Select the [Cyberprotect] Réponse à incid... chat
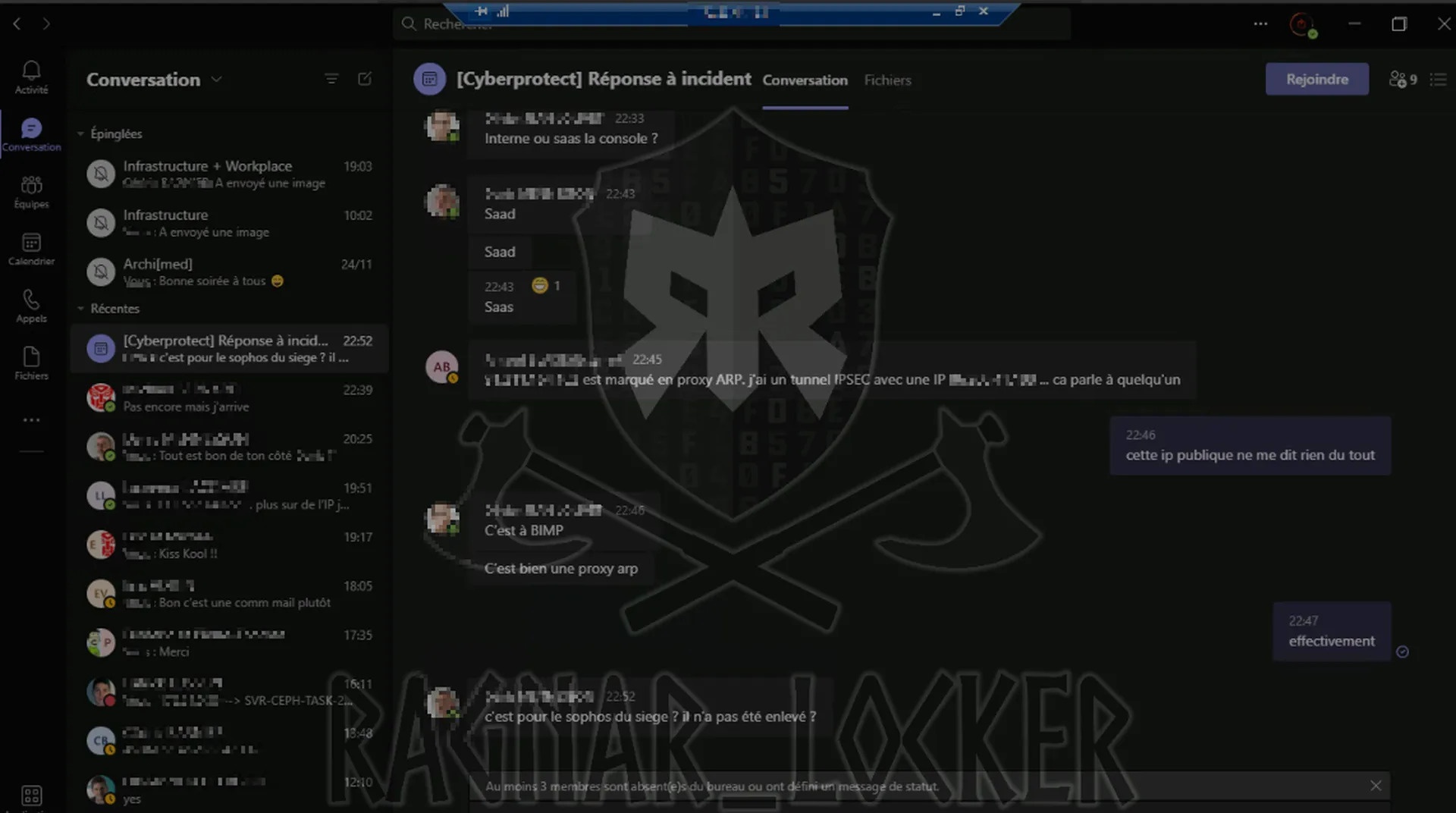1456x813 pixels. point(229,348)
